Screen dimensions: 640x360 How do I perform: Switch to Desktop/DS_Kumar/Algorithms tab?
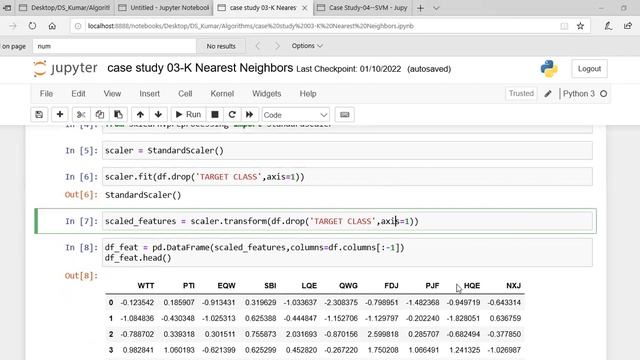point(64,8)
